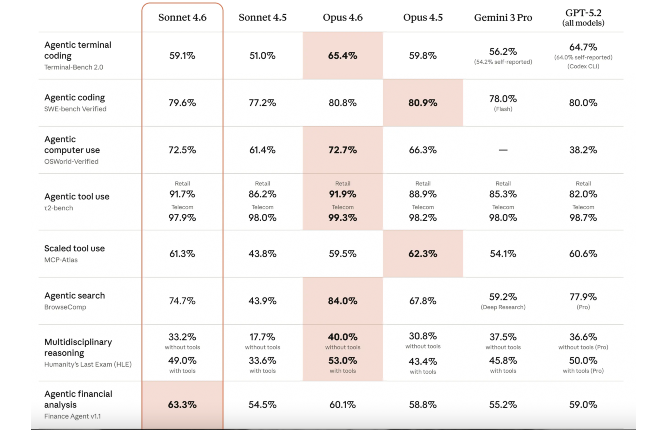Click the Sonnet 4.6 column header
The width and height of the screenshot is (650, 433).
coord(182,17)
